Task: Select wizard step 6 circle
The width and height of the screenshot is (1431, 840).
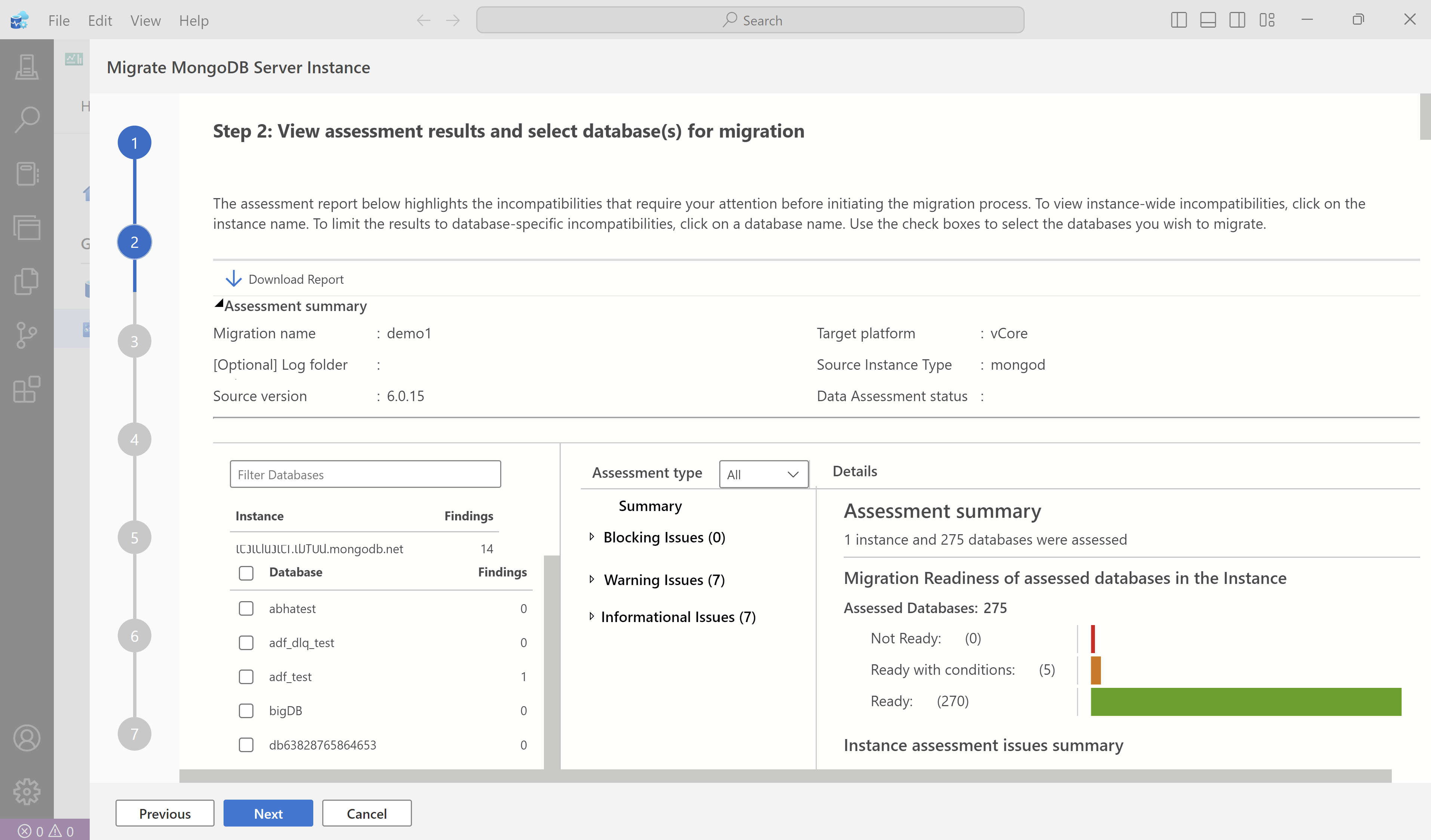Action: click(135, 636)
